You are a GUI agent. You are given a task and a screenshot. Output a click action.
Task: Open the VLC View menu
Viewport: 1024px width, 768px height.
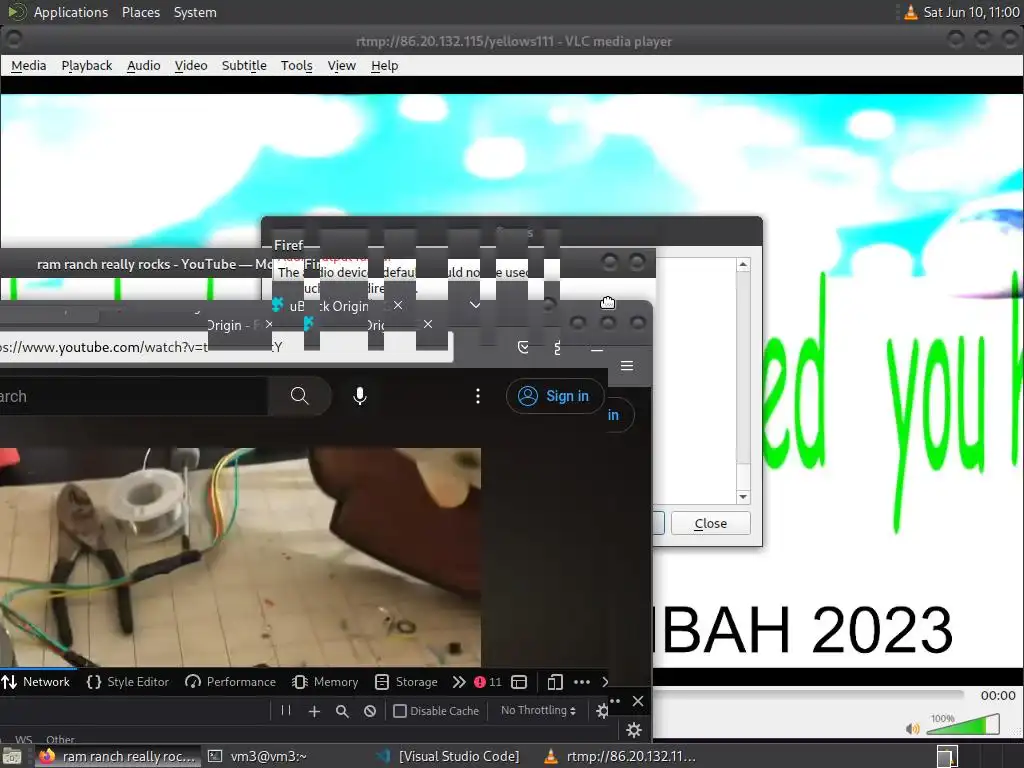click(342, 65)
